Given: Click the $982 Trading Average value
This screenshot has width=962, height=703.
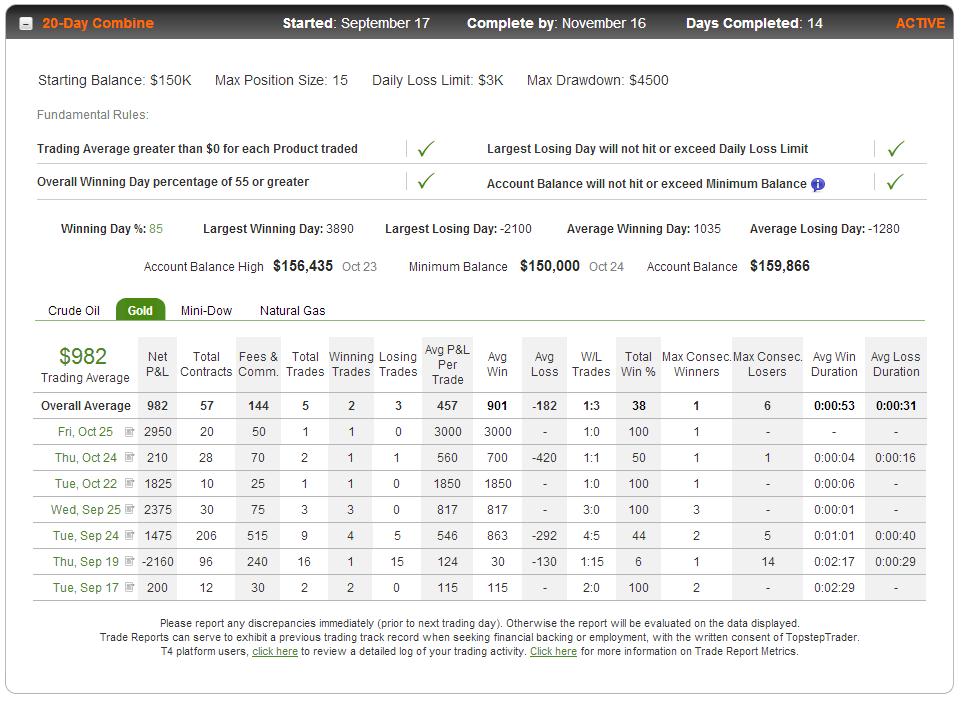Looking at the screenshot, I should (x=83, y=356).
